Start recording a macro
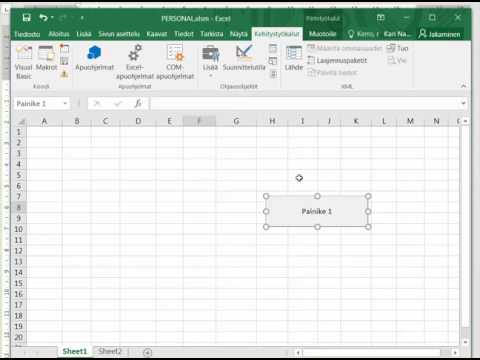Screen dimensions: 480x360 64,49
